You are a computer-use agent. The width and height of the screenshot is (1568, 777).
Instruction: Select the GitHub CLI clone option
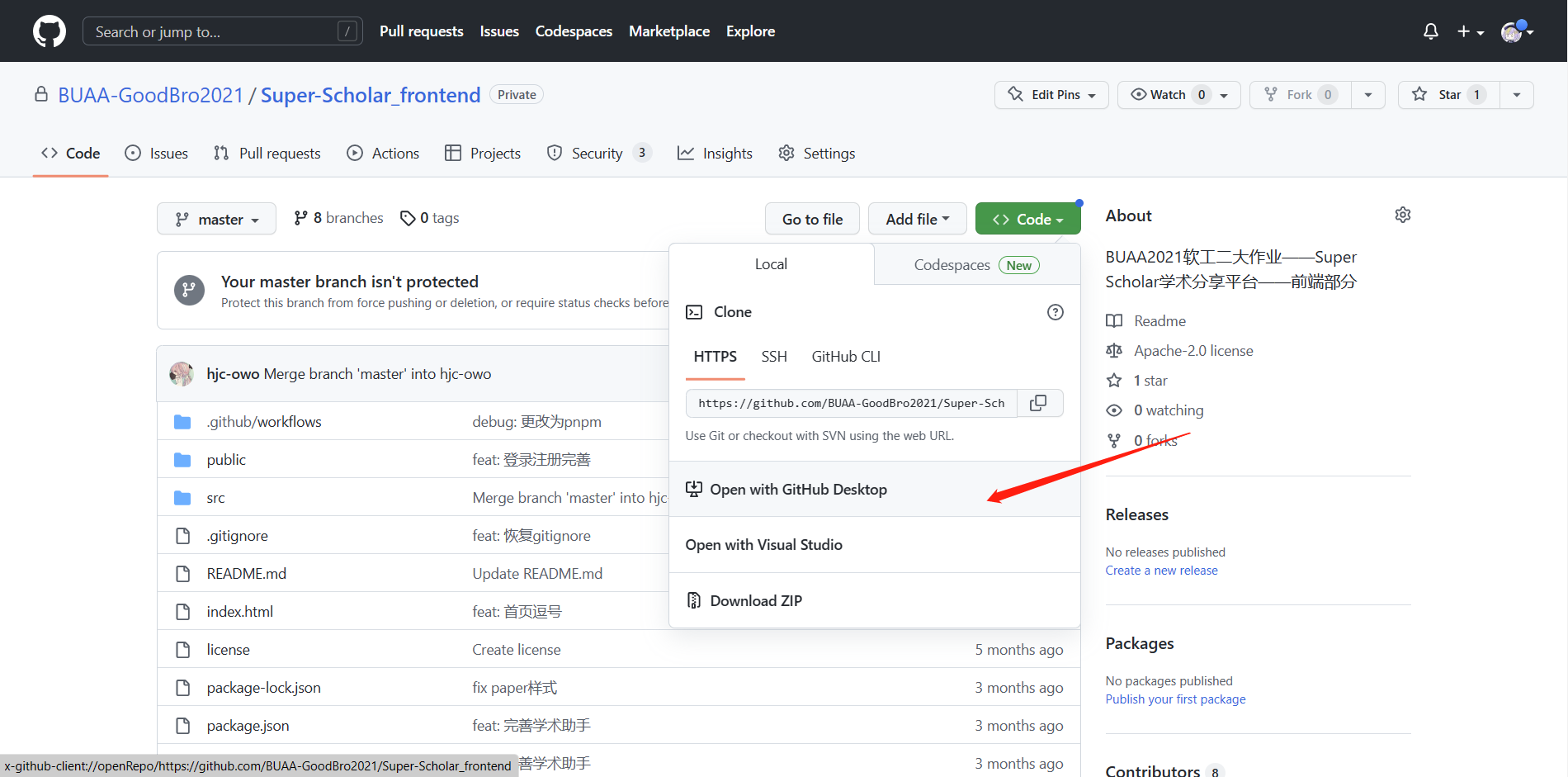pyautogui.click(x=846, y=357)
